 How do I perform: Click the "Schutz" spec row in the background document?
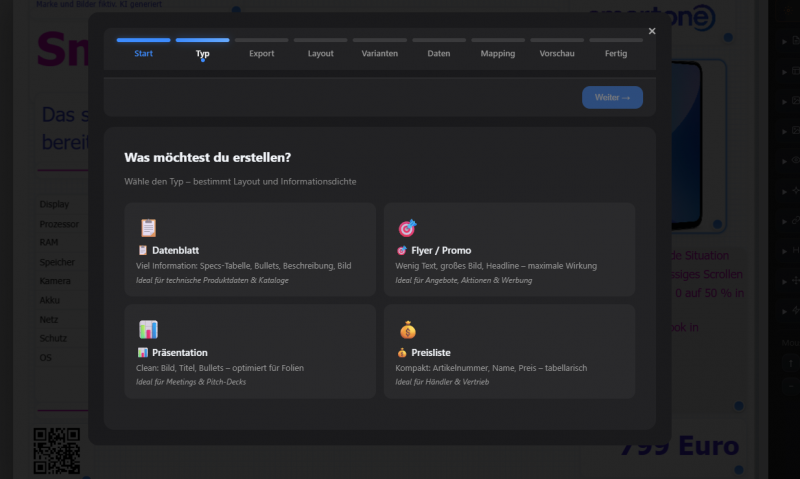point(53,338)
